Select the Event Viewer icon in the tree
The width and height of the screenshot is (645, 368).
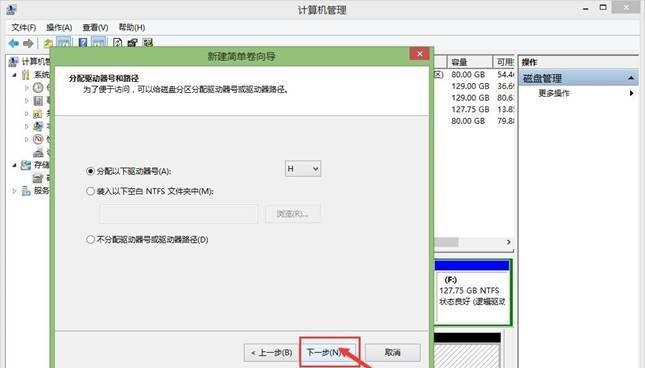tap(38, 101)
